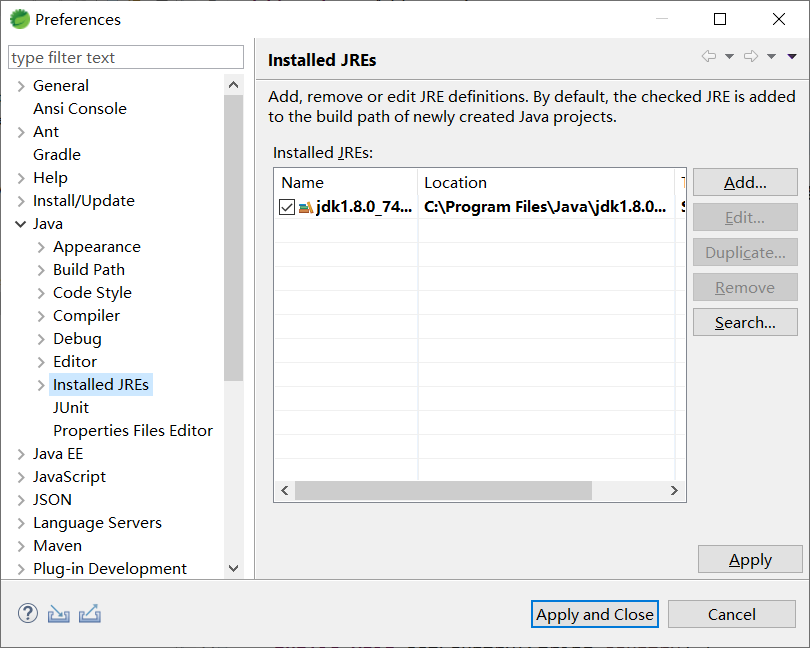This screenshot has height=648, width=810.
Task: Navigate back using the back arrow
Action: [710, 57]
